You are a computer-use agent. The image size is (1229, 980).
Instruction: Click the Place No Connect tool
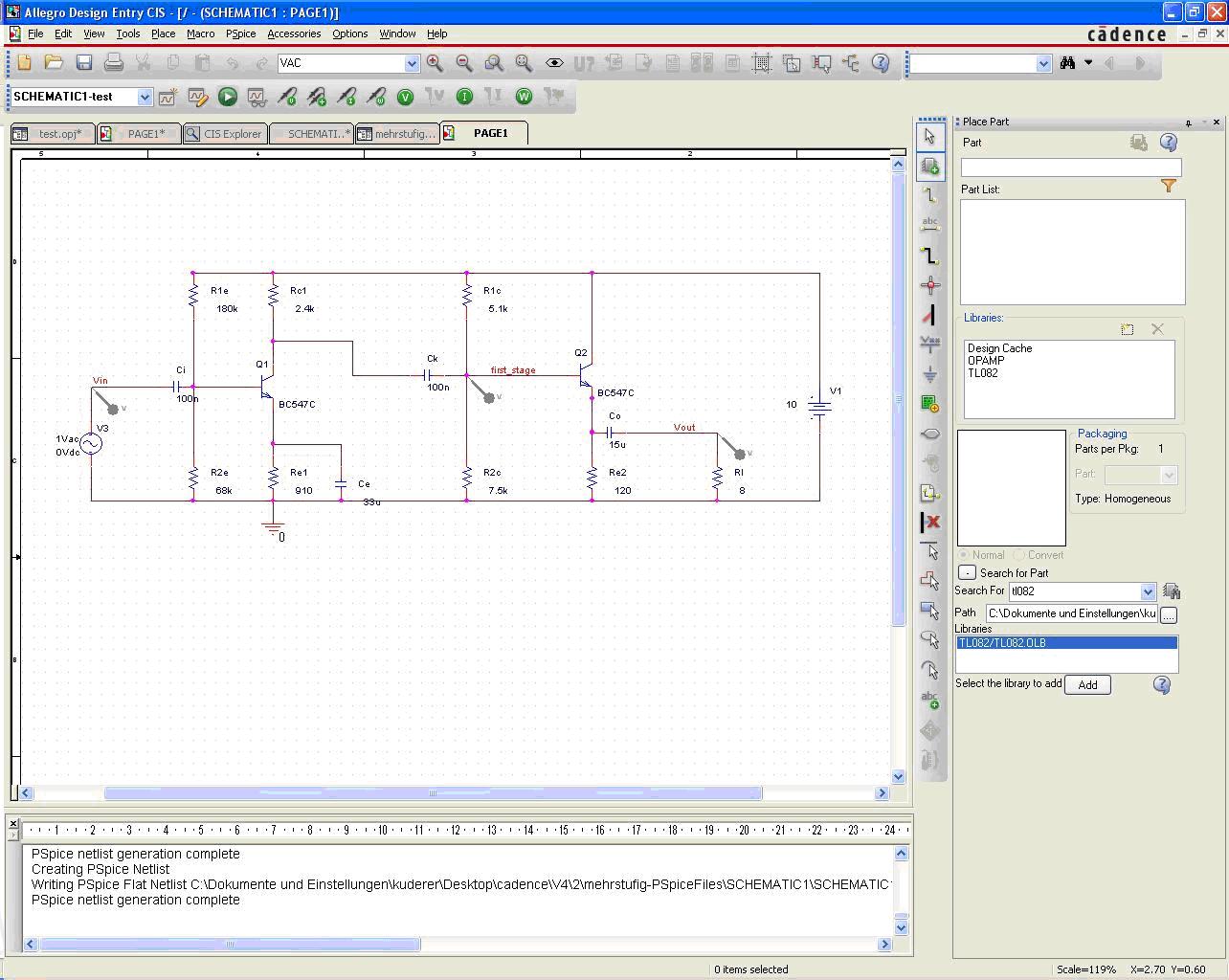pos(929,523)
